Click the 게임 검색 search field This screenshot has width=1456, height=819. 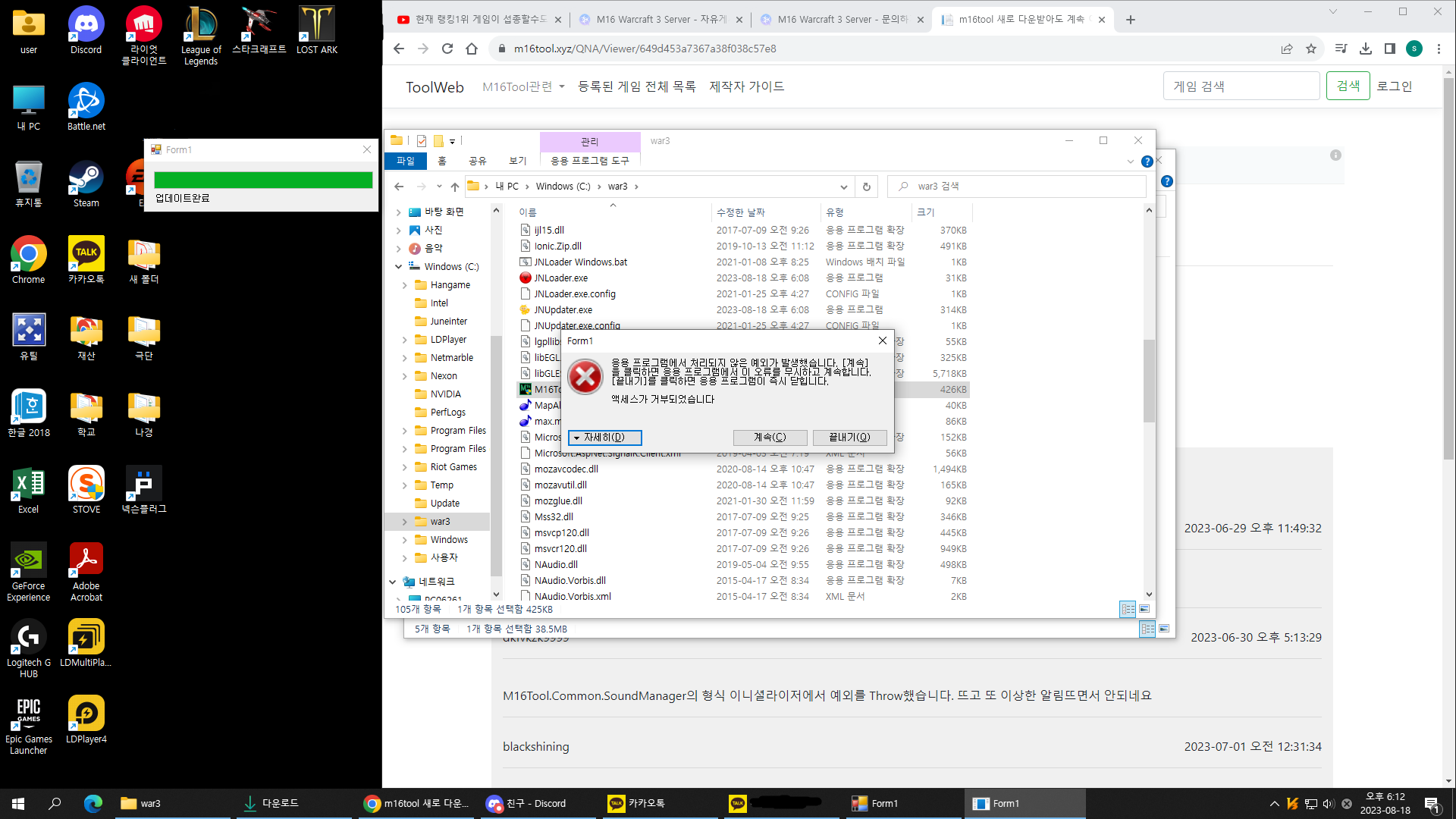point(1241,86)
